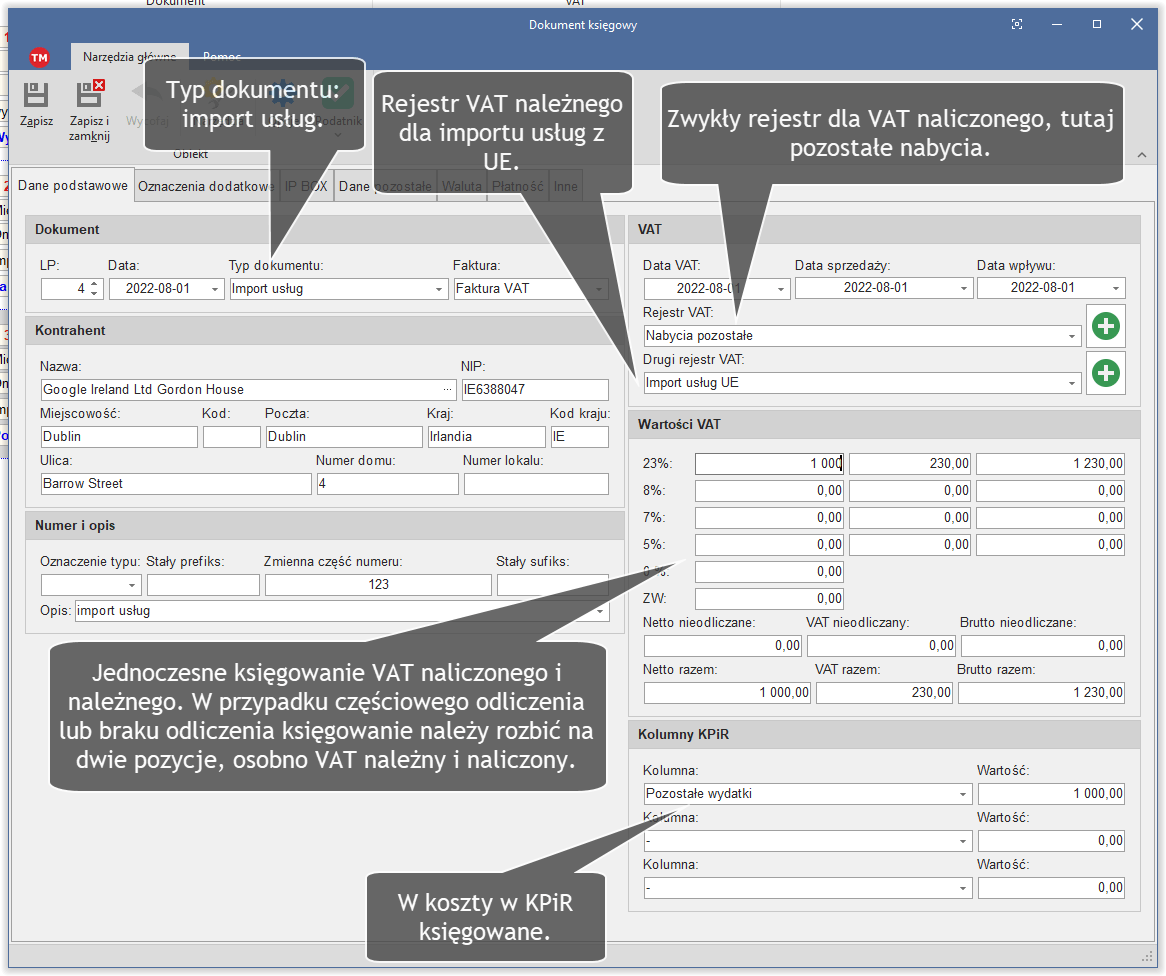
Task: Open first Kolumna dropdown Pozostałe wydatki
Action: point(963,794)
